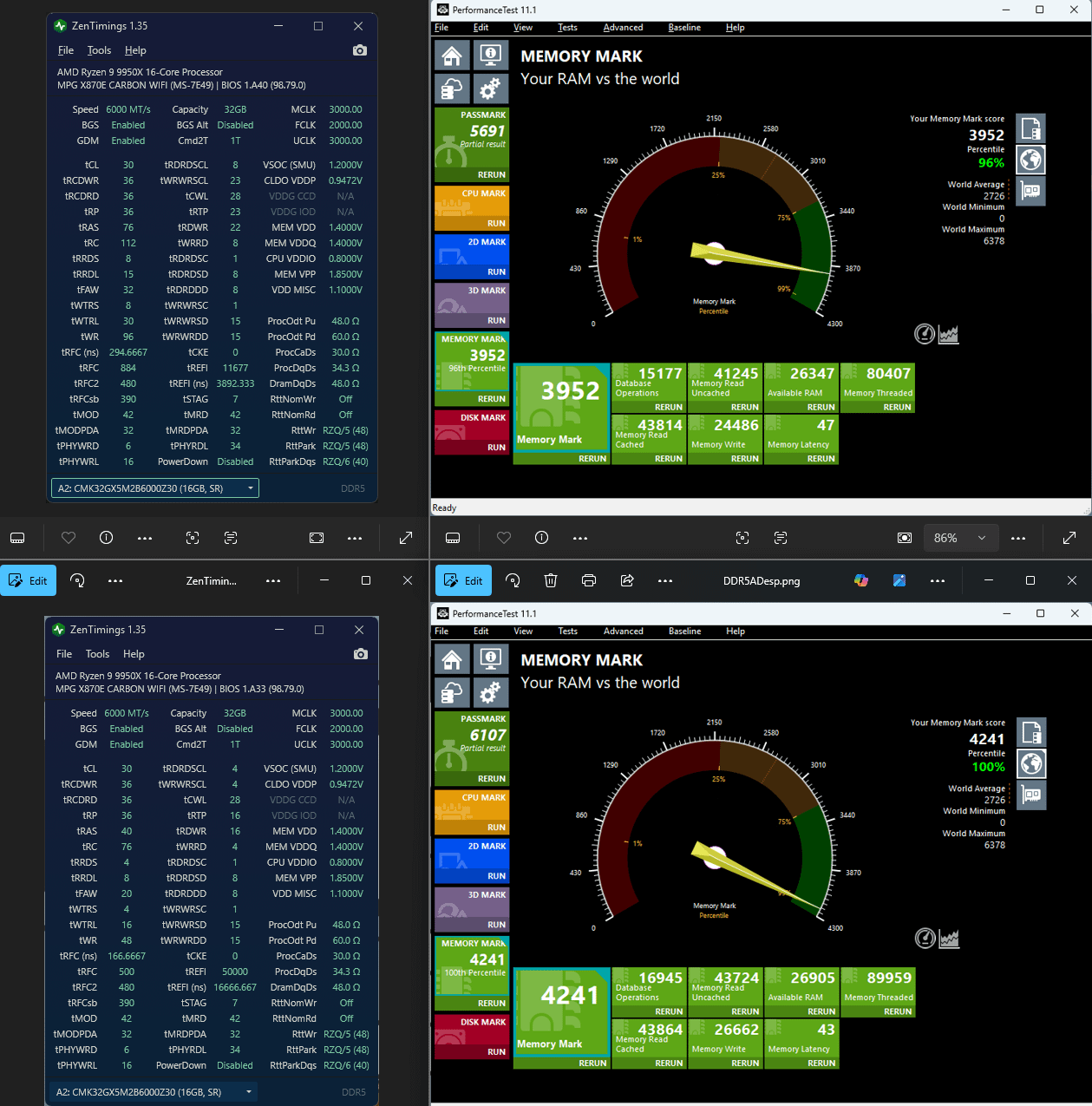Open the settings gear icon in the 4241 PerformanceTest window
Viewport: 1092px width, 1106px height.
coord(490,693)
